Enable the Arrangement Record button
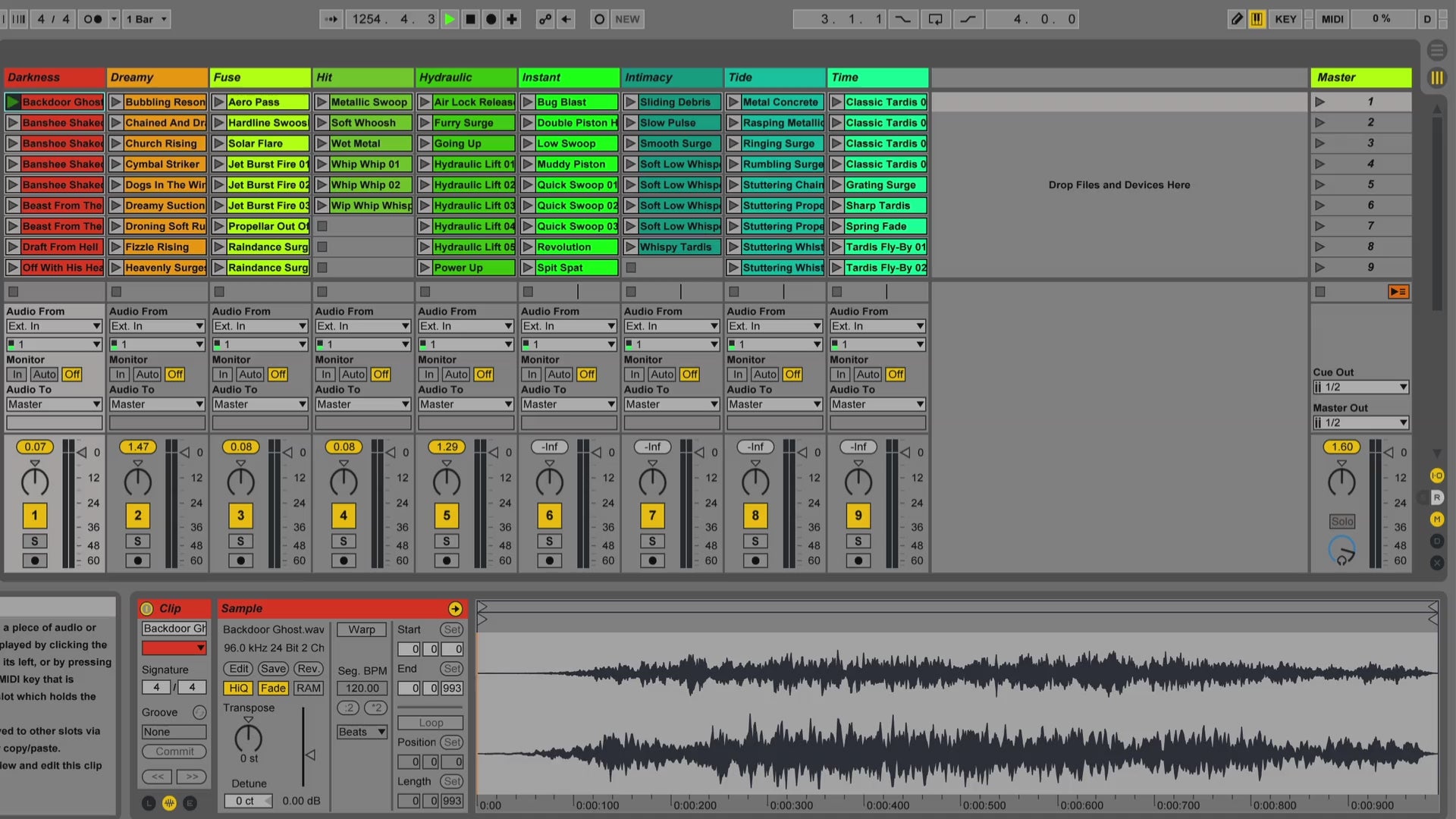 pyautogui.click(x=491, y=19)
